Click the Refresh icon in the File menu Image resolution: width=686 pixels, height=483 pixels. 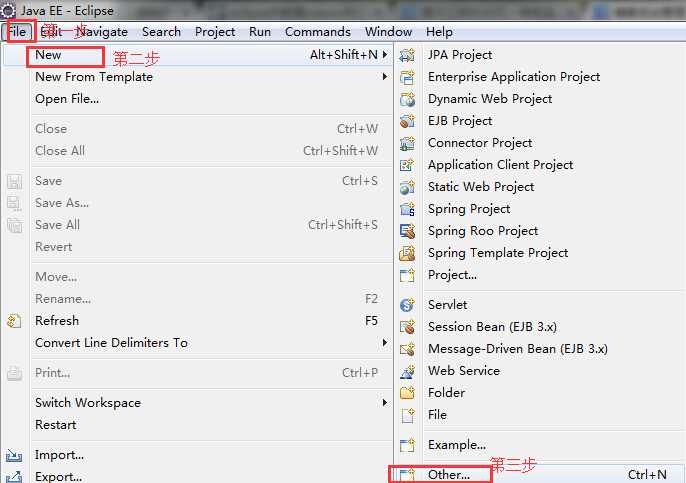[14, 321]
